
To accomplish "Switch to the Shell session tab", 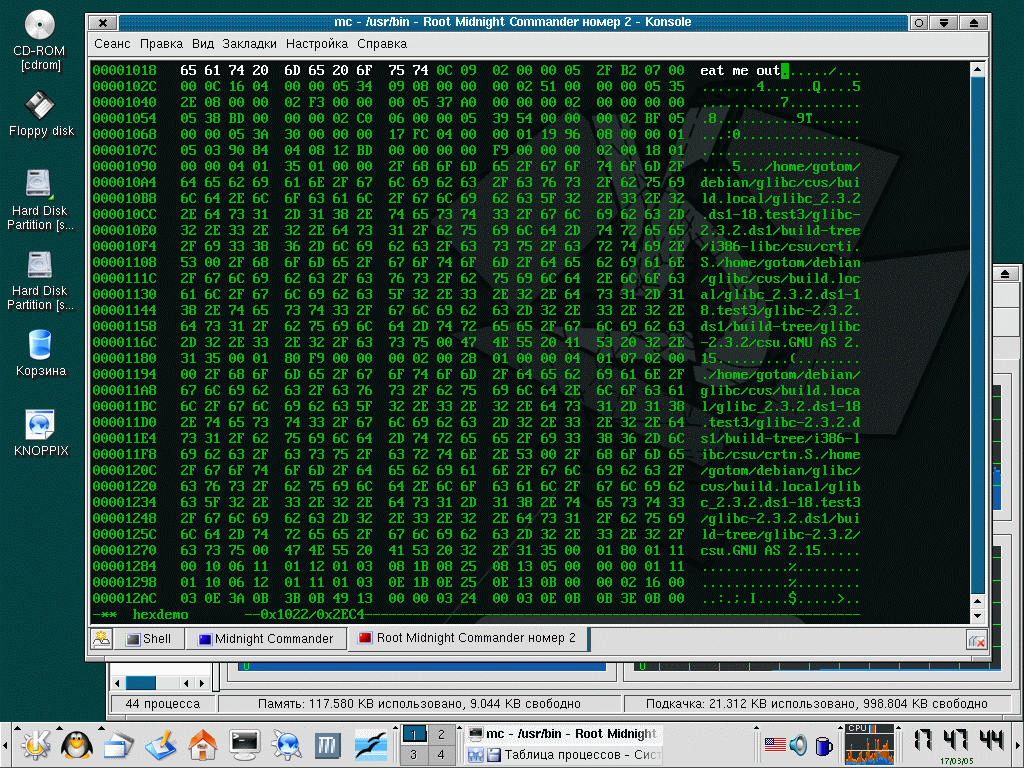I will (149, 639).
